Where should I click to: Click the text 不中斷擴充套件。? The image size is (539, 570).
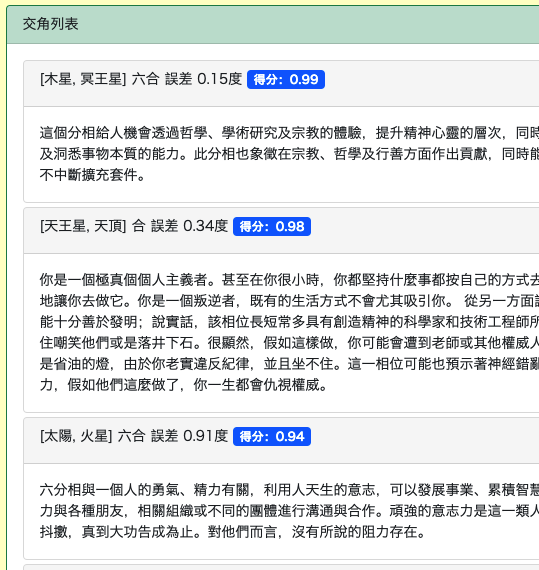coord(92,175)
